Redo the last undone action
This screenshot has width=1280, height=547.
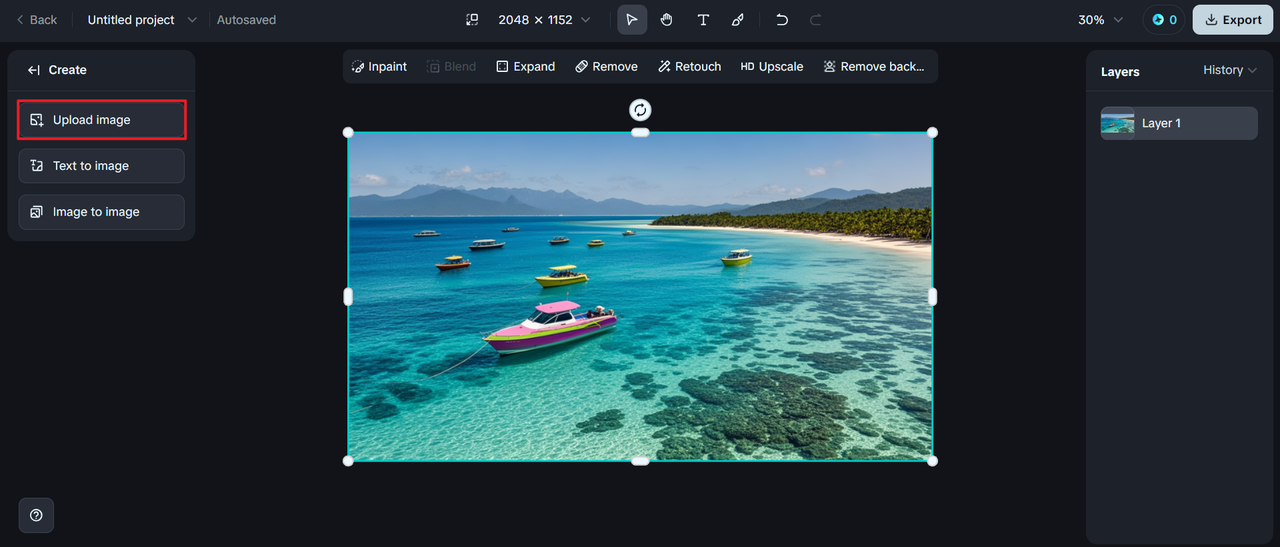pos(815,20)
